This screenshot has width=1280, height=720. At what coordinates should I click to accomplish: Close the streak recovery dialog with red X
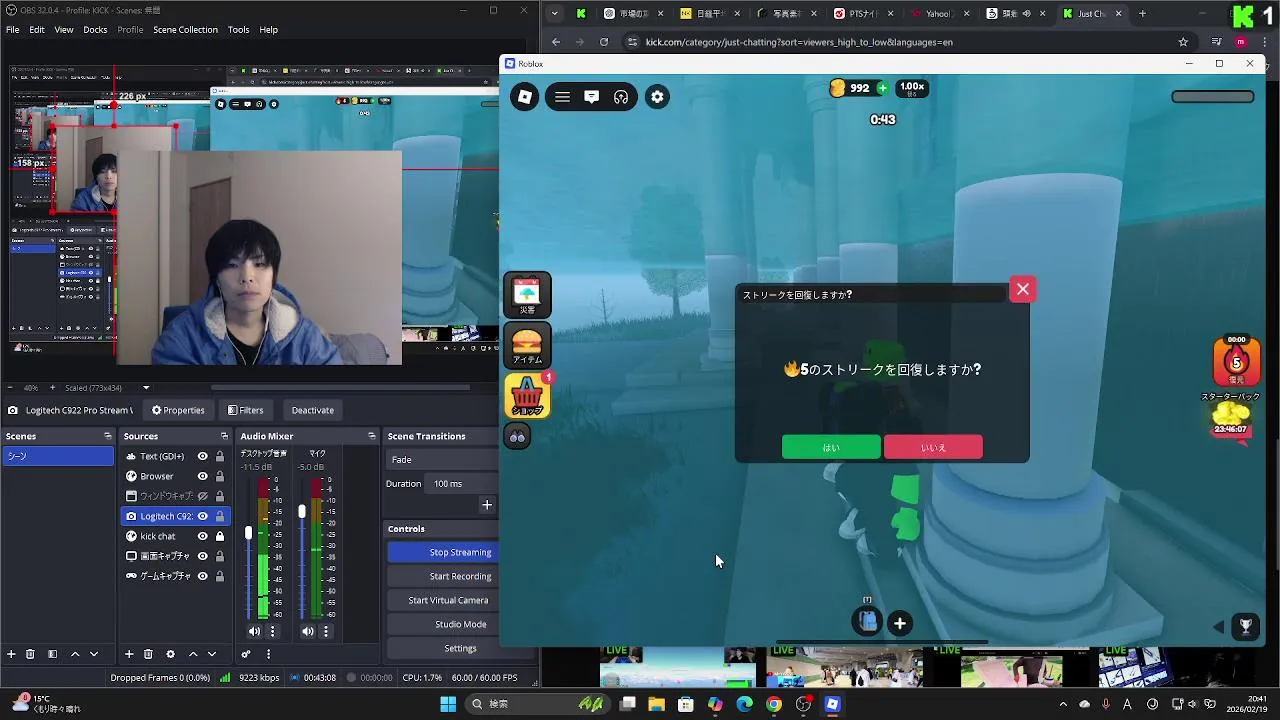coord(1022,290)
